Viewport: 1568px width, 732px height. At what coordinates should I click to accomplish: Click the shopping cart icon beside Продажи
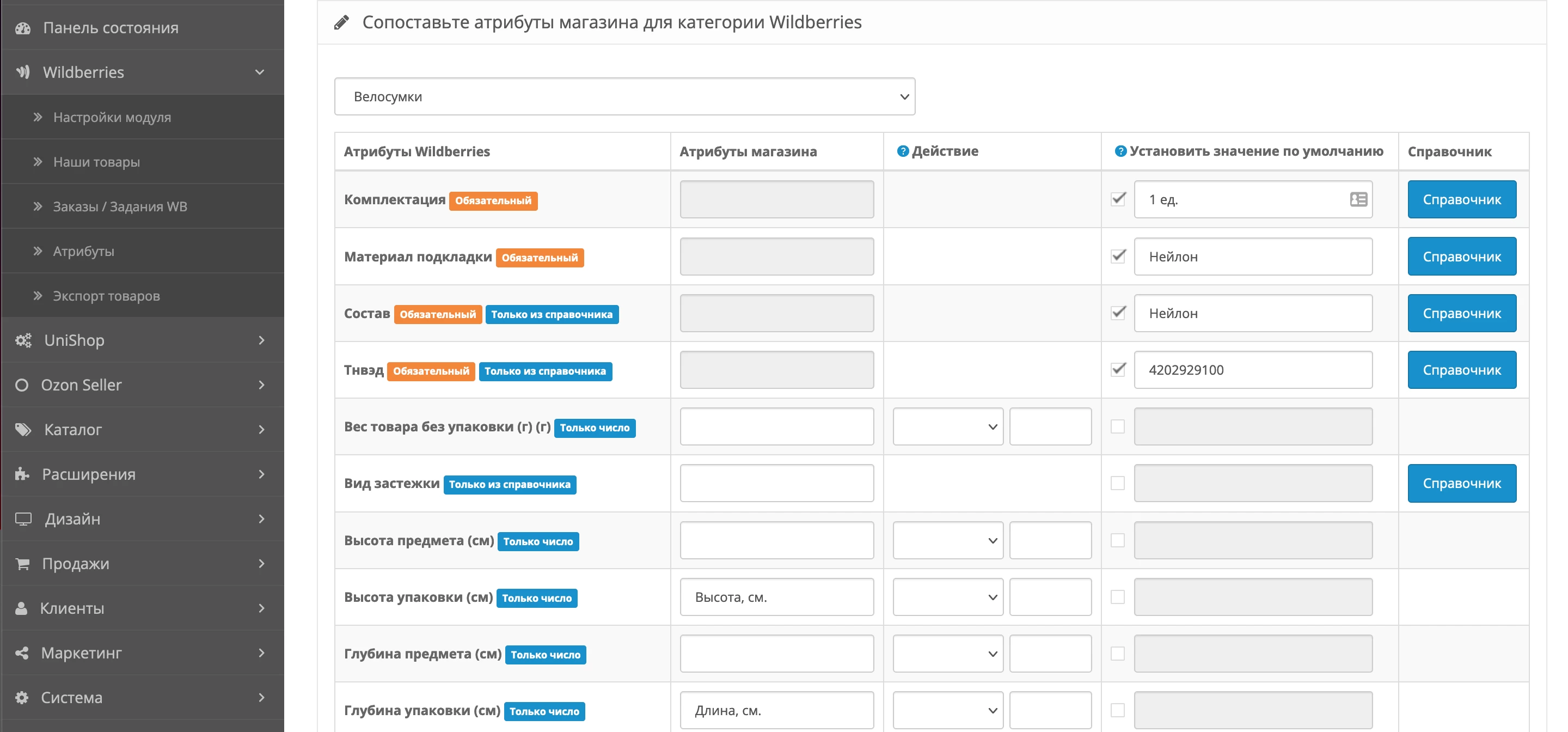pyautogui.click(x=22, y=564)
